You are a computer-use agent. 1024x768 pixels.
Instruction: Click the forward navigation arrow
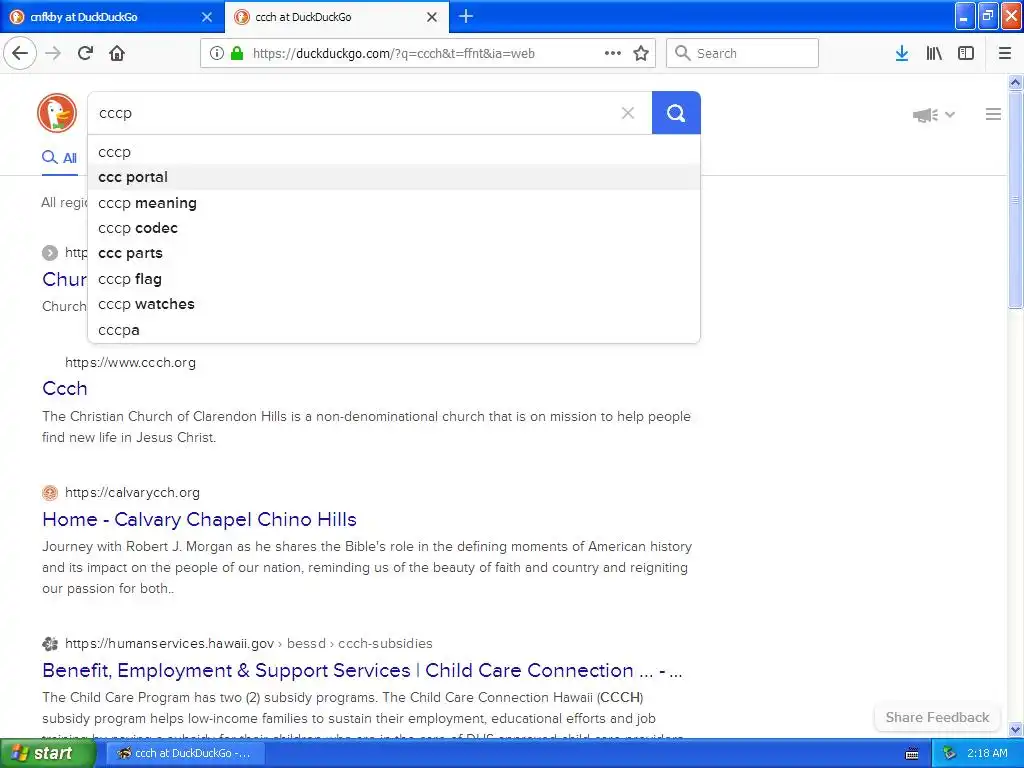tap(53, 53)
